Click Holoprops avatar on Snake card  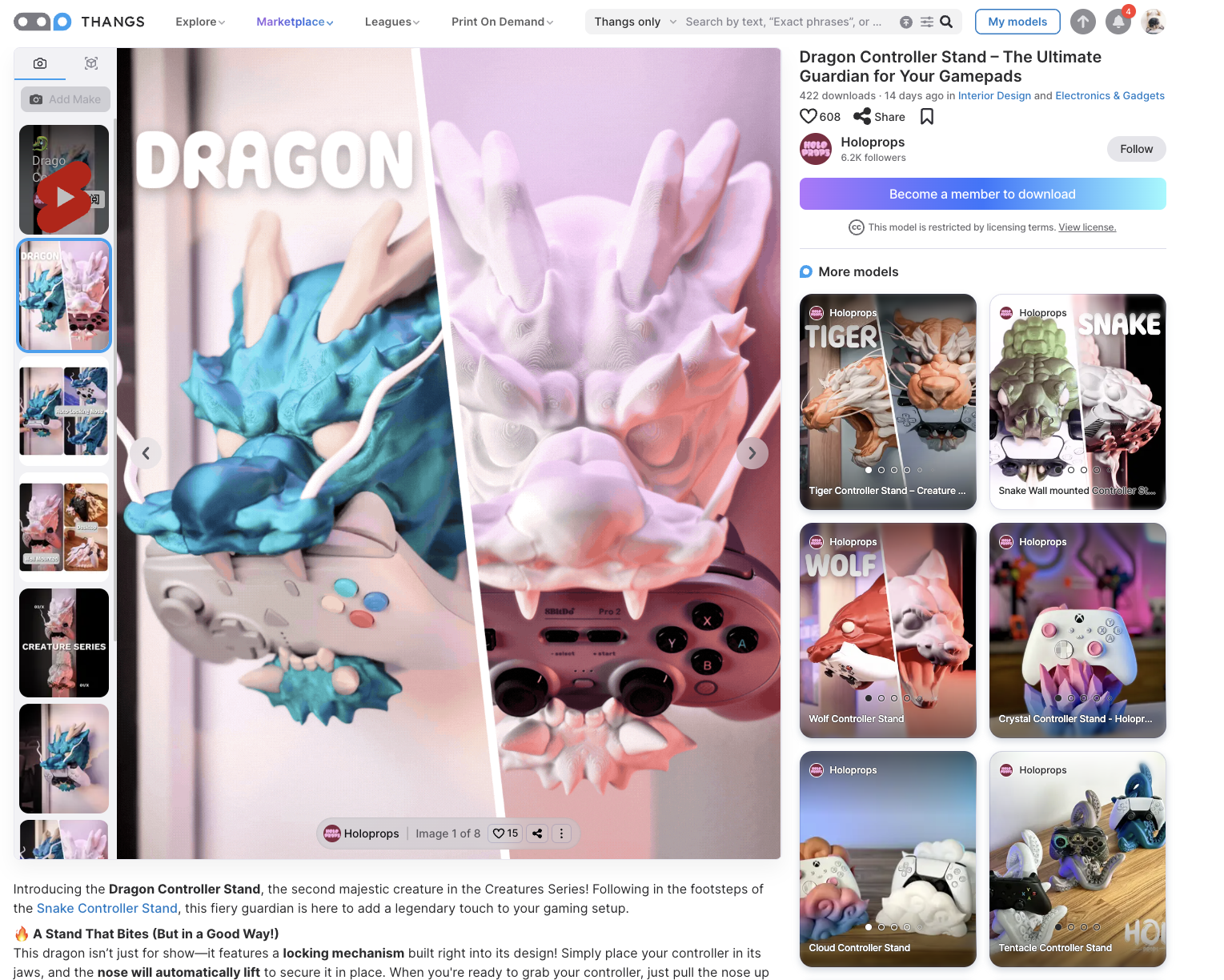pos(1006,313)
